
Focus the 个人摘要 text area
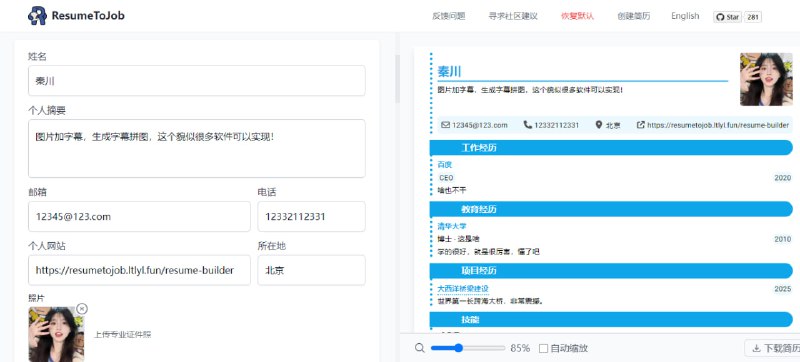(196, 148)
